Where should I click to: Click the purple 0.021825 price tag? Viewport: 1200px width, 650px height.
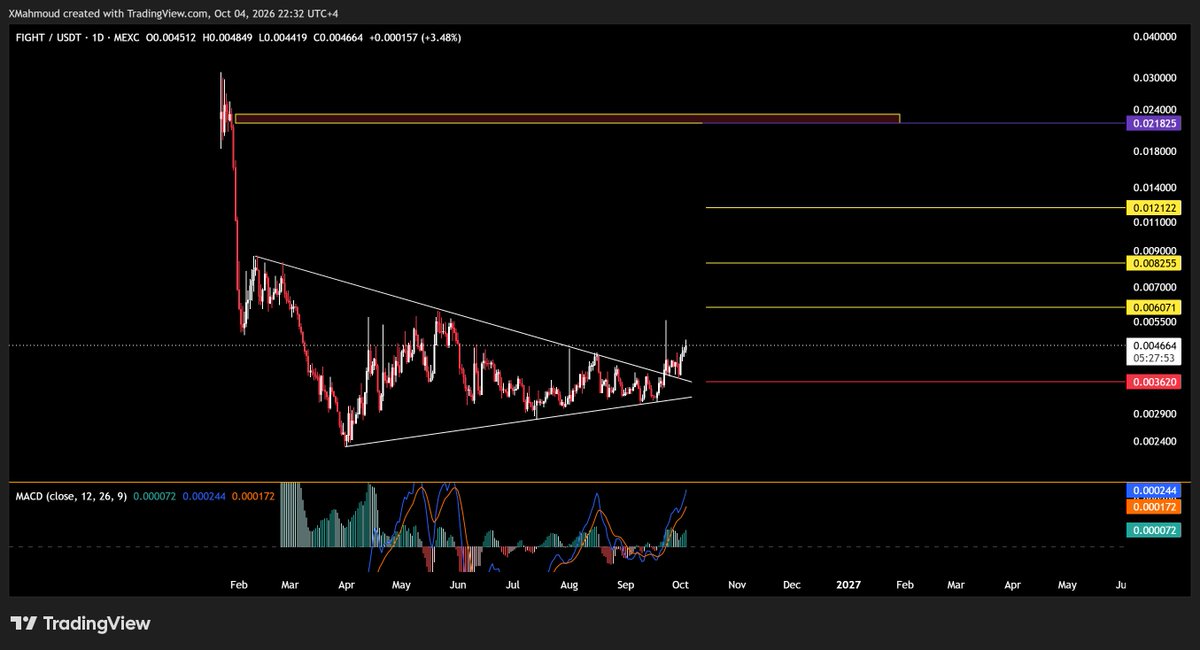1154,123
